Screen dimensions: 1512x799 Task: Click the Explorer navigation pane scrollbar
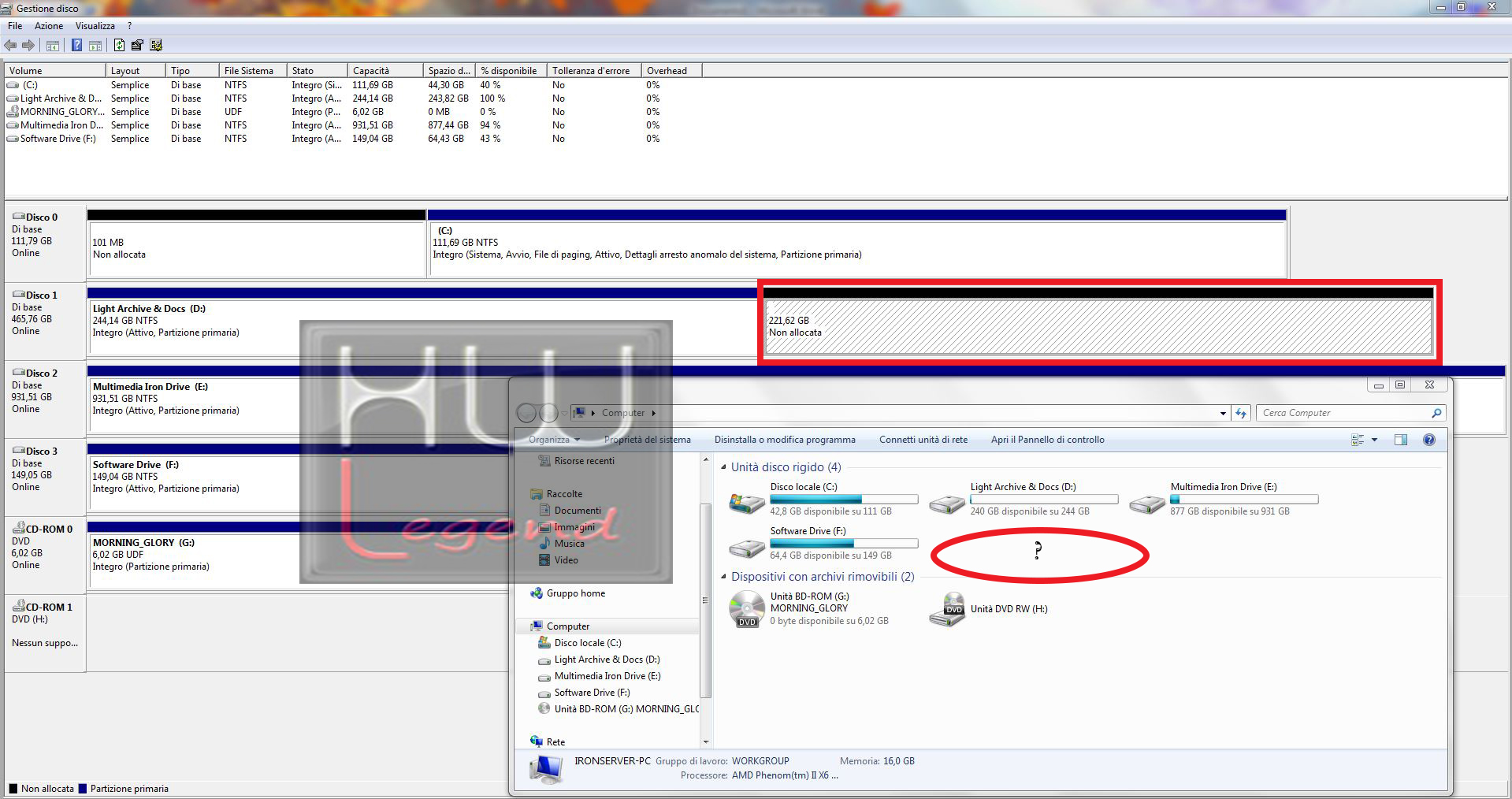705,600
